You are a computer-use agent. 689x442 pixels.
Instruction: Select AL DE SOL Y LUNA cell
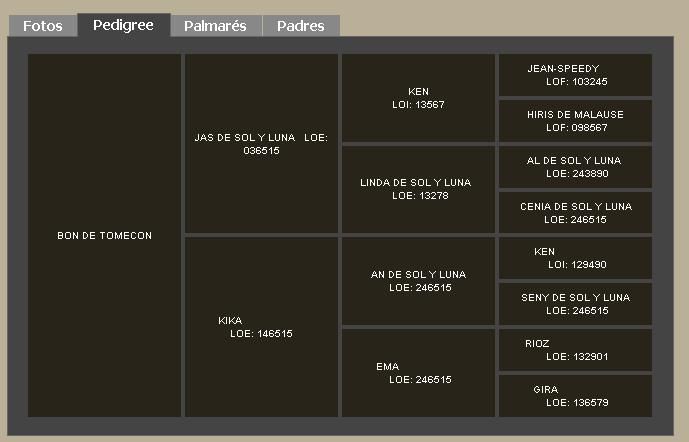575,167
